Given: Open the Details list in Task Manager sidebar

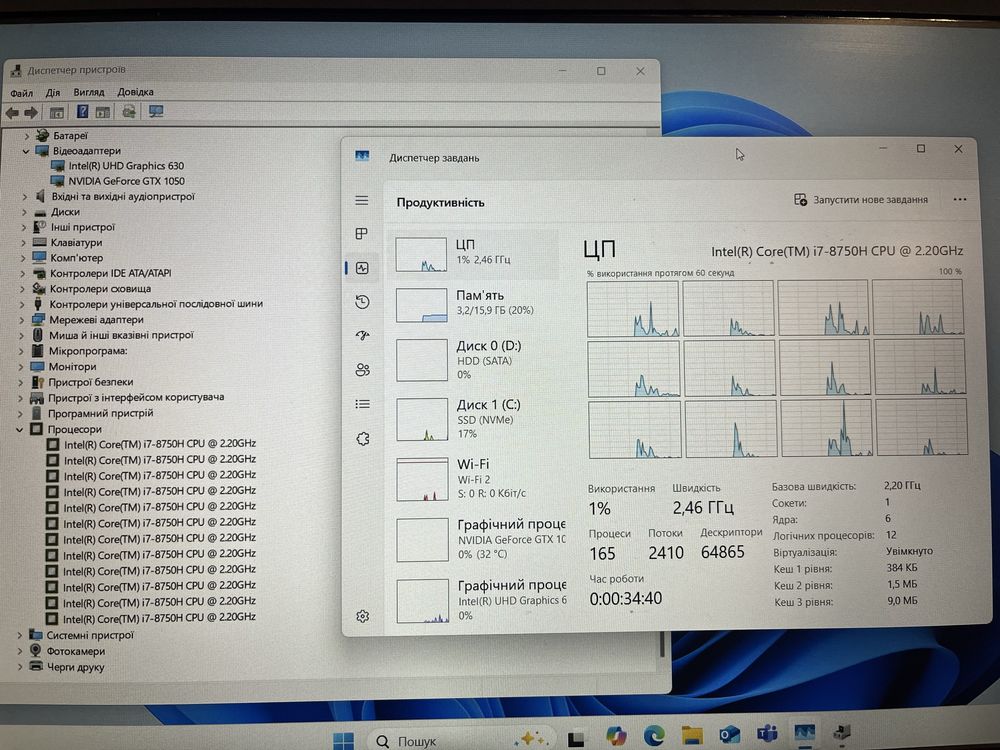Looking at the screenshot, I should (x=362, y=404).
